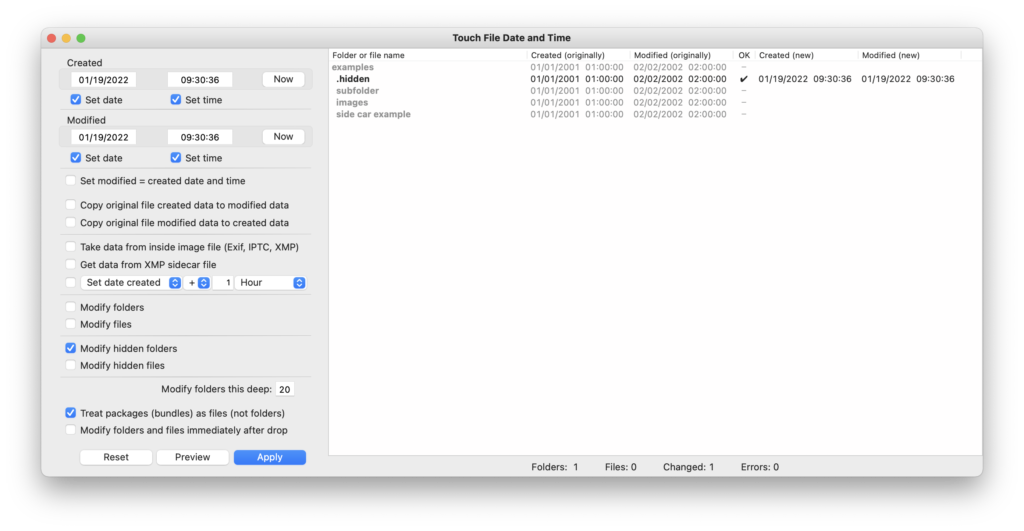This screenshot has height=531, width=1024.
Task: Click the Changed: 1 status text
Action: (x=688, y=467)
